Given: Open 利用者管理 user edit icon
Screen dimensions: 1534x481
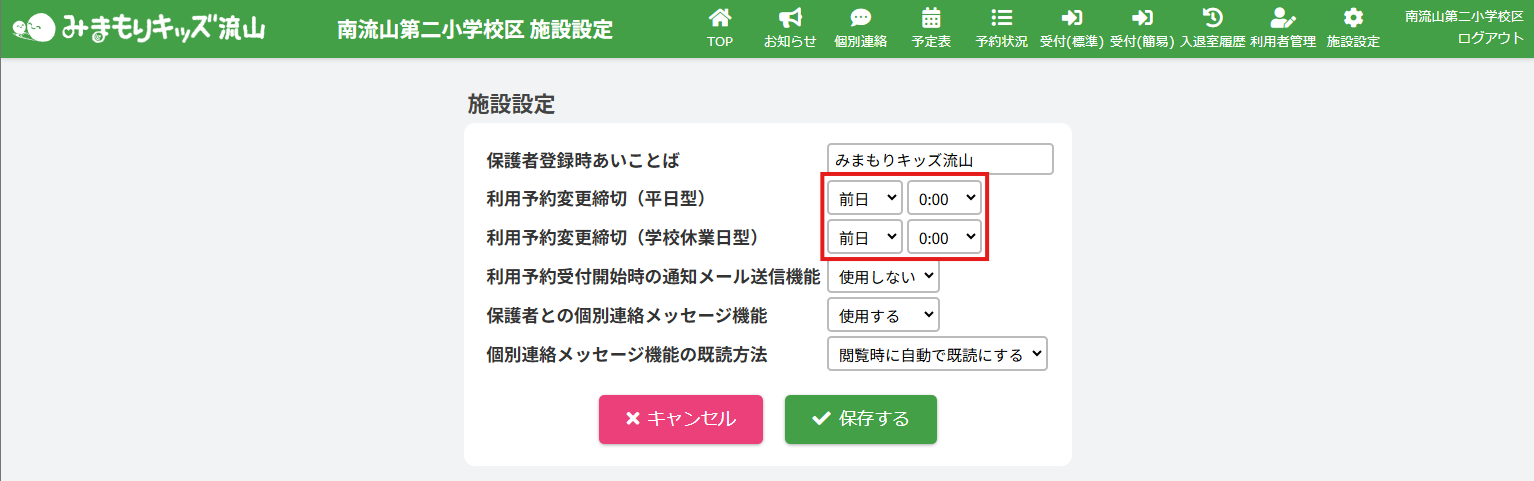Looking at the screenshot, I should point(1282,18).
